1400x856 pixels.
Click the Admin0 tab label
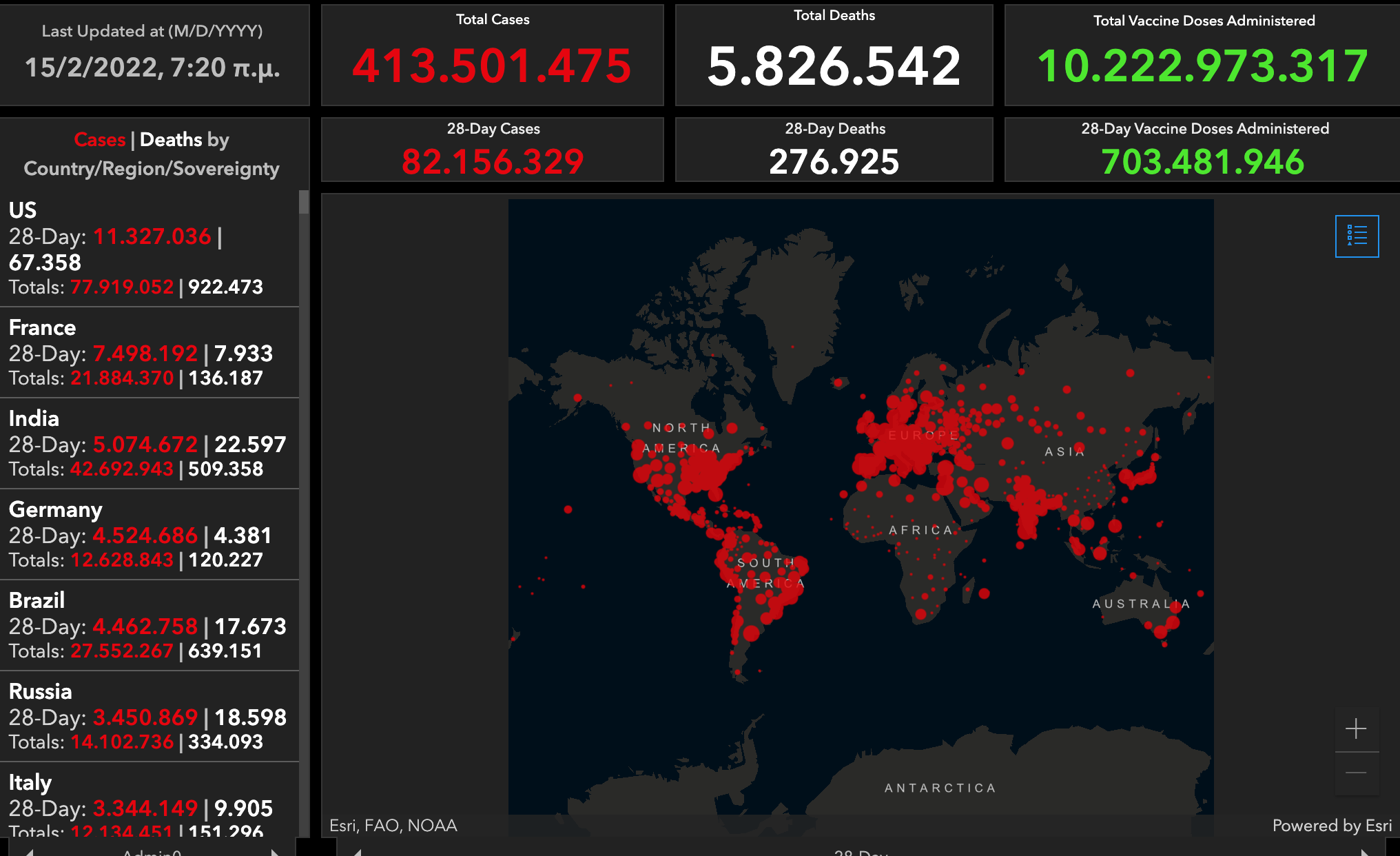point(152,853)
